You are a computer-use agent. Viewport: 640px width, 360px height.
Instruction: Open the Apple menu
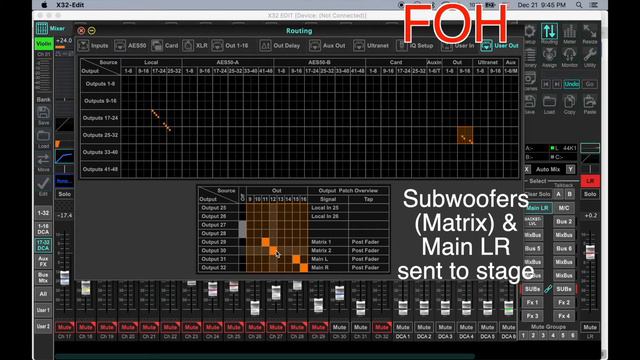point(44,5)
